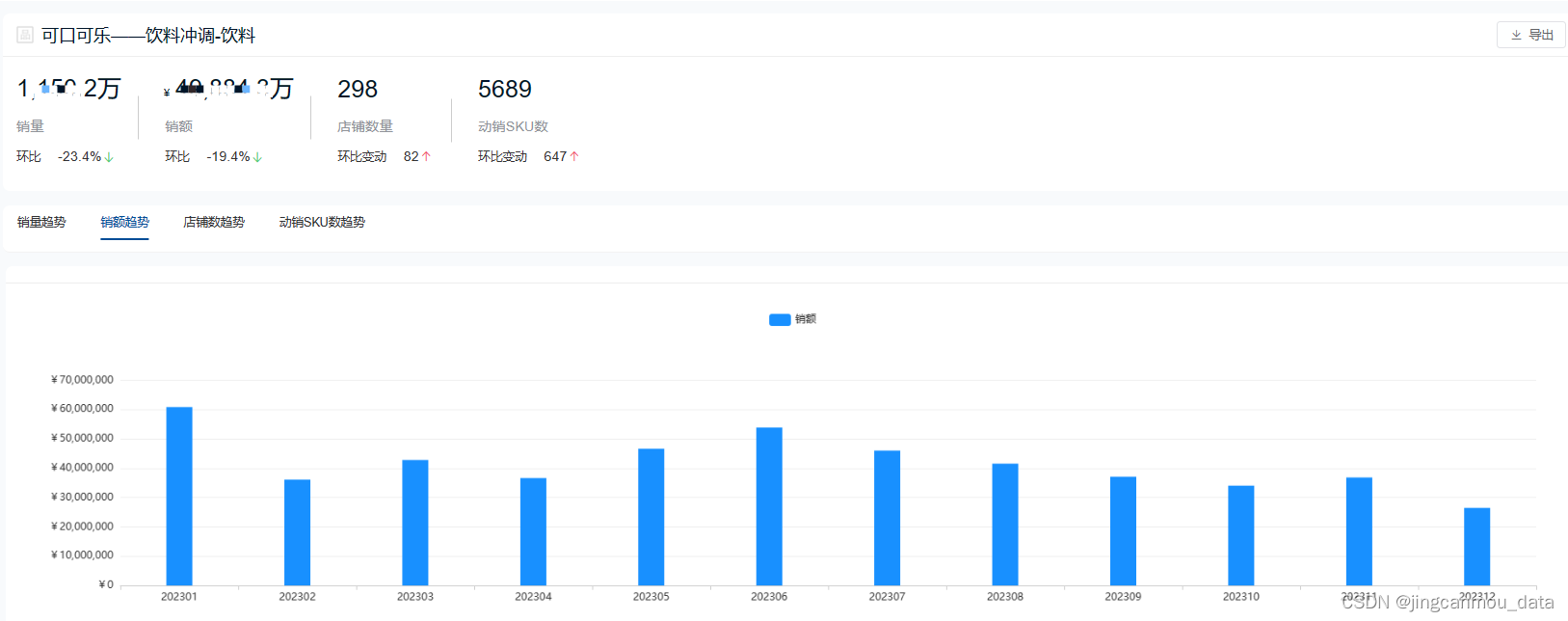The height and width of the screenshot is (621, 1568).
Task: Switch to the 销量趋势 tab
Action: (x=41, y=222)
